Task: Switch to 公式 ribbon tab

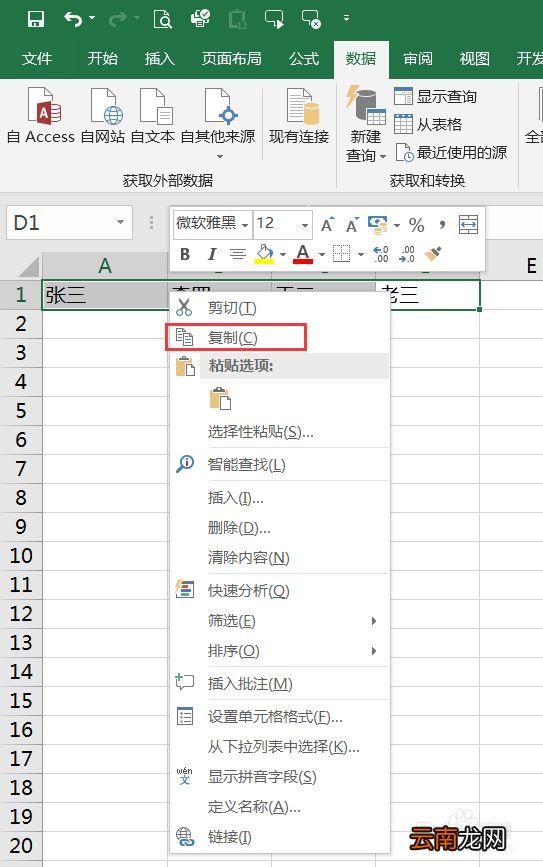Action: point(304,59)
